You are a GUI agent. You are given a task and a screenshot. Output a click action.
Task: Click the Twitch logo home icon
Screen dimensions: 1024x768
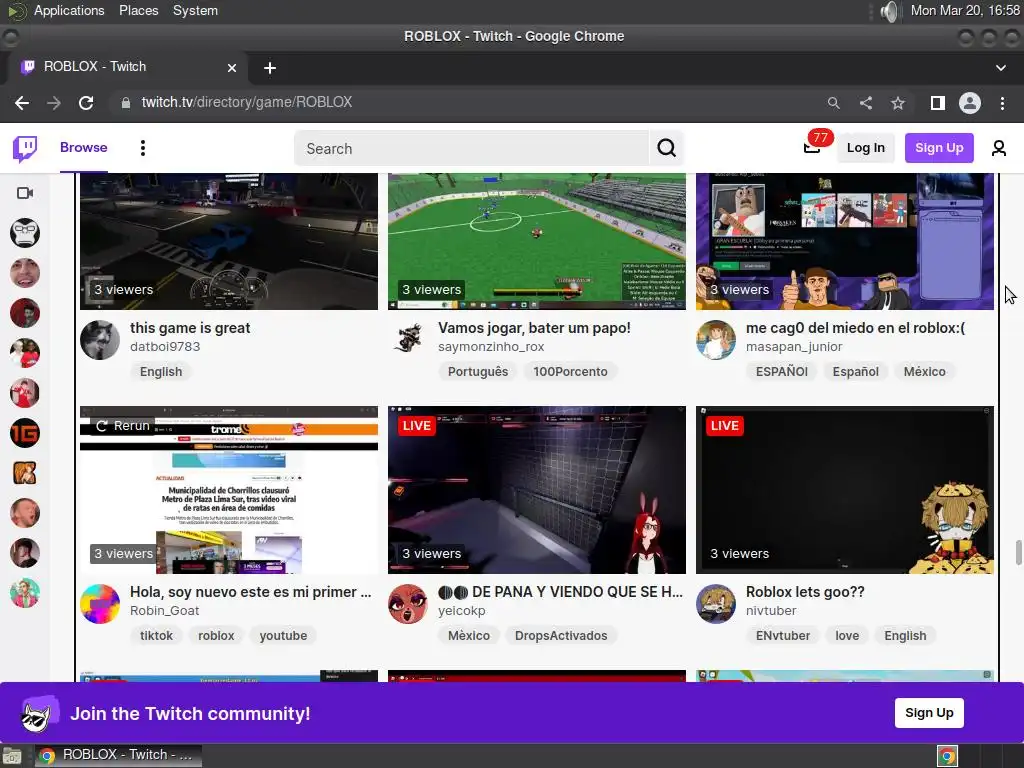25,148
